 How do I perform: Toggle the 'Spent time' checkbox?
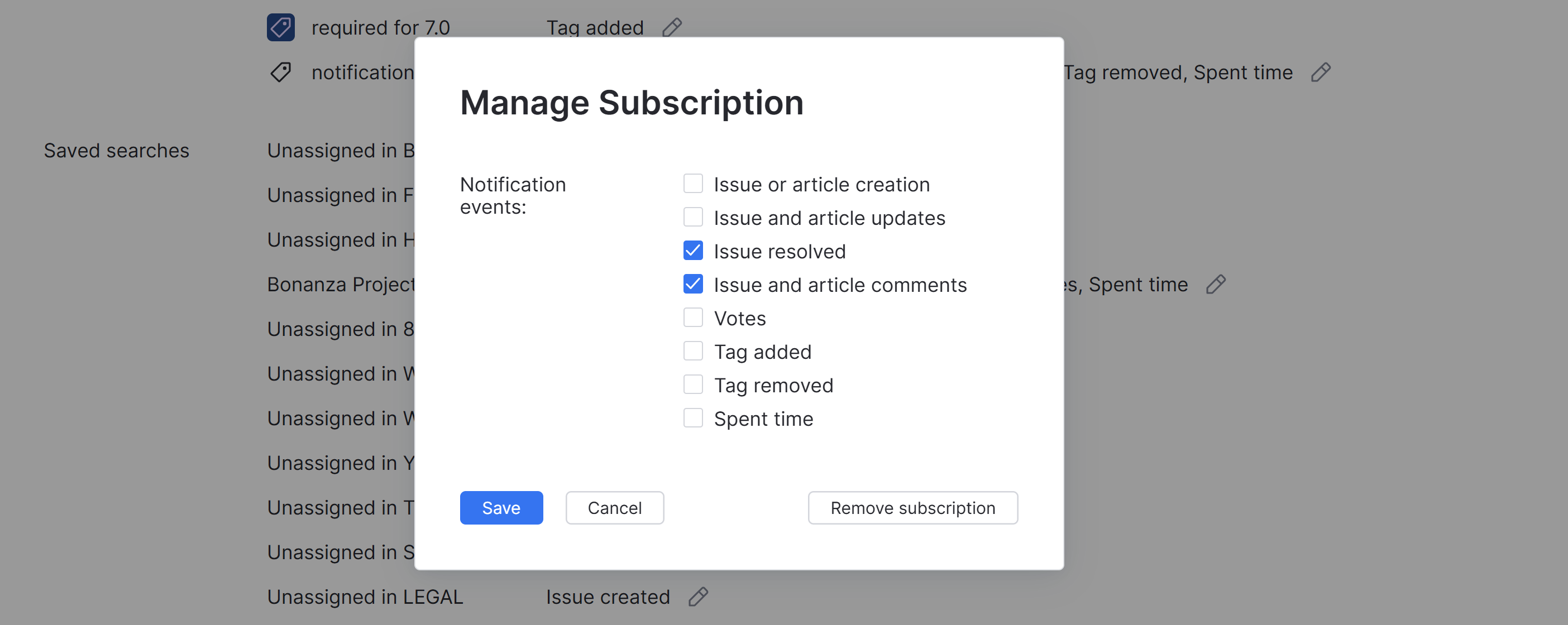pyautogui.click(x=692, y=418)
